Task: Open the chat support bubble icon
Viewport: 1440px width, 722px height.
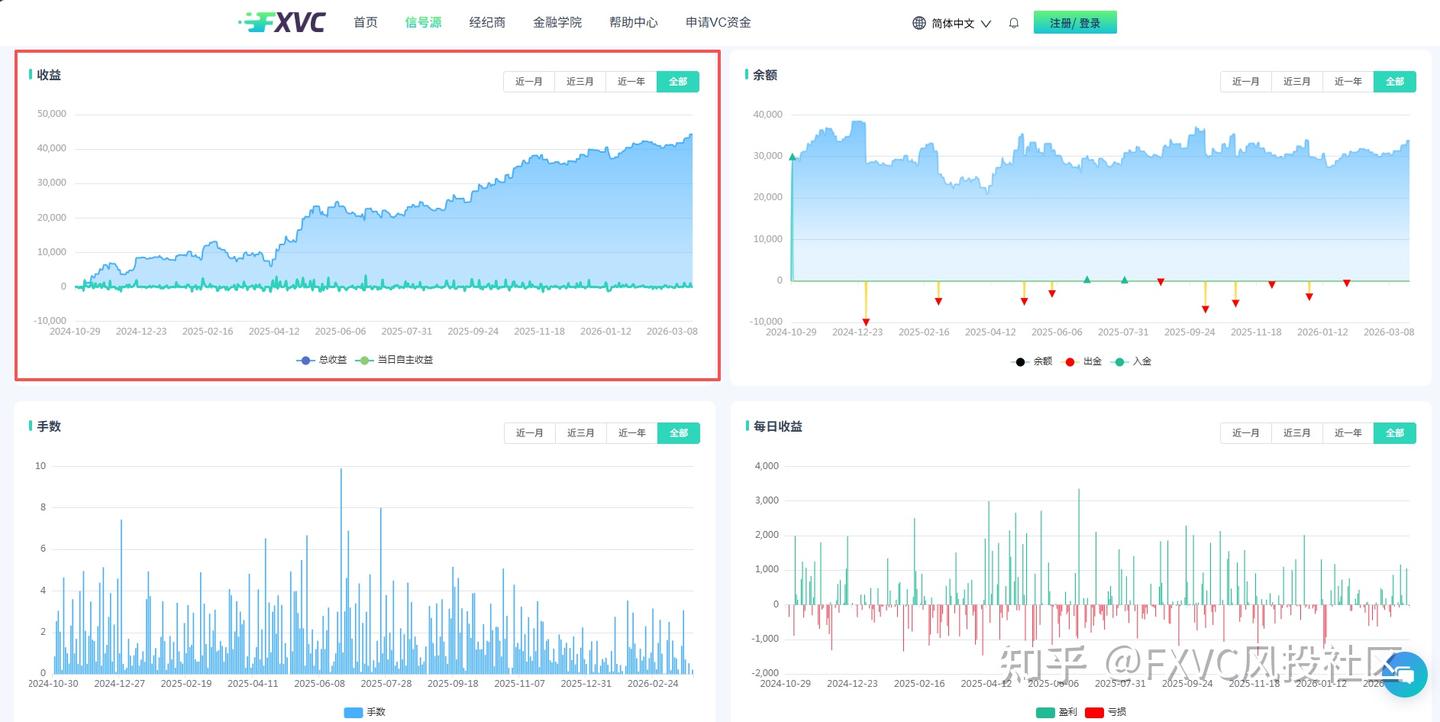Action: [1404, 675]
